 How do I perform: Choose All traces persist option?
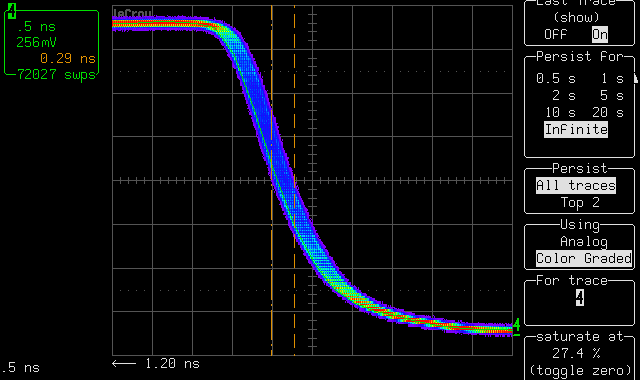coord(576,186)
